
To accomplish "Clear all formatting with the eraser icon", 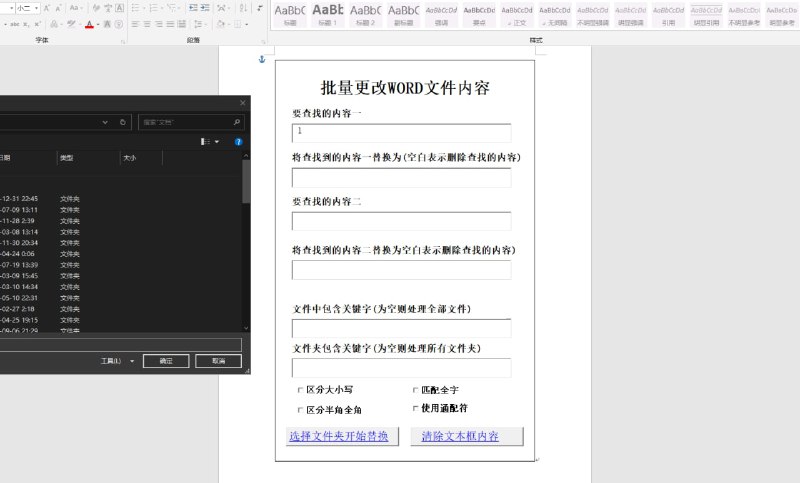I will coord(96,8).
